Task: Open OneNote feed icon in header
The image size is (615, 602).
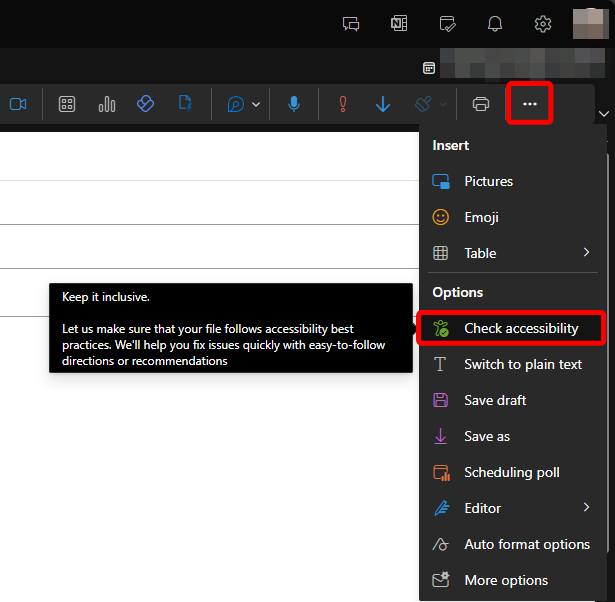Action: click(x=399, y=23)
